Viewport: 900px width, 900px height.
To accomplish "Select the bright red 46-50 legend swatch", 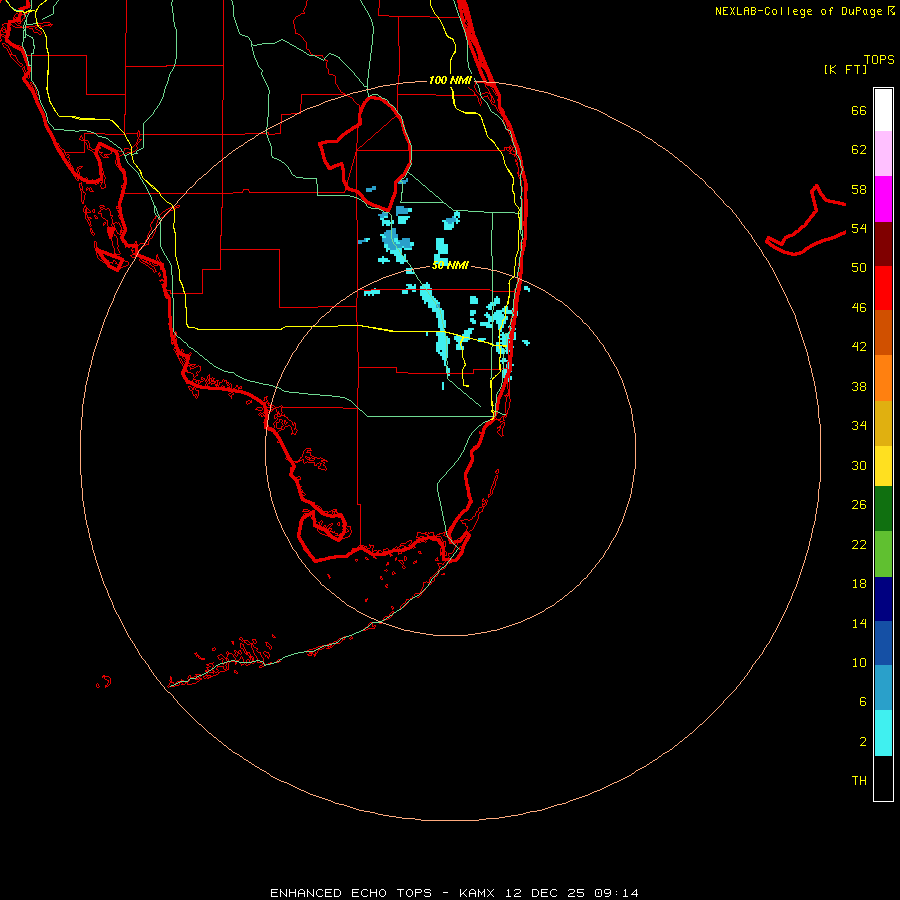I will pyautogui.click(x=883, y=288).
